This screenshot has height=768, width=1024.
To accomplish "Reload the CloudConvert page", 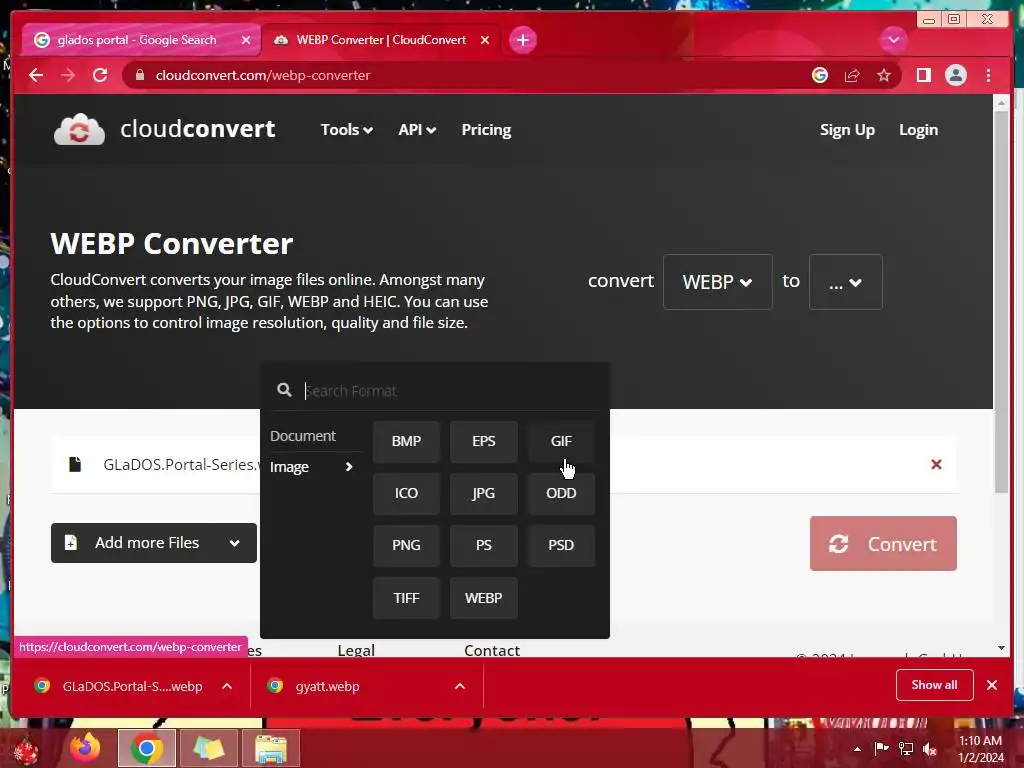I will tap(100, 75).
